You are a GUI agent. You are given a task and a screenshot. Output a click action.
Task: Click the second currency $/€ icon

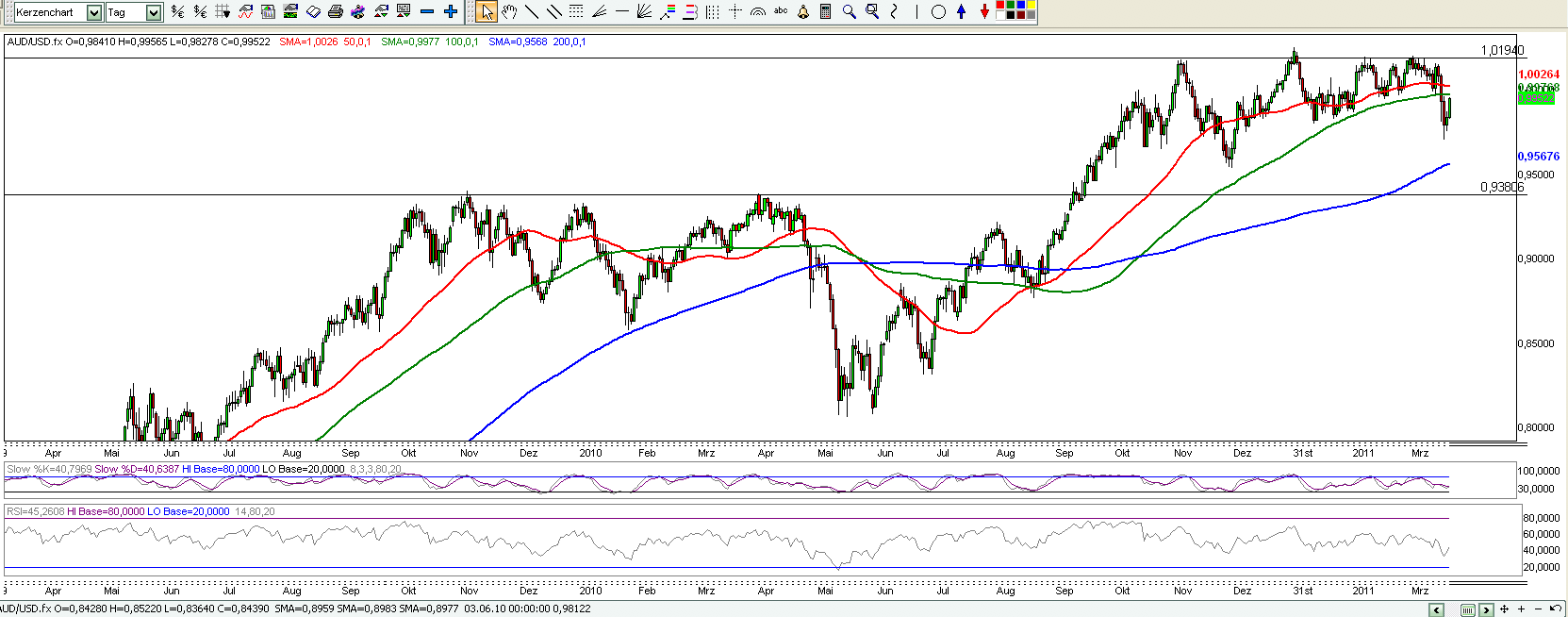point(200,11)
